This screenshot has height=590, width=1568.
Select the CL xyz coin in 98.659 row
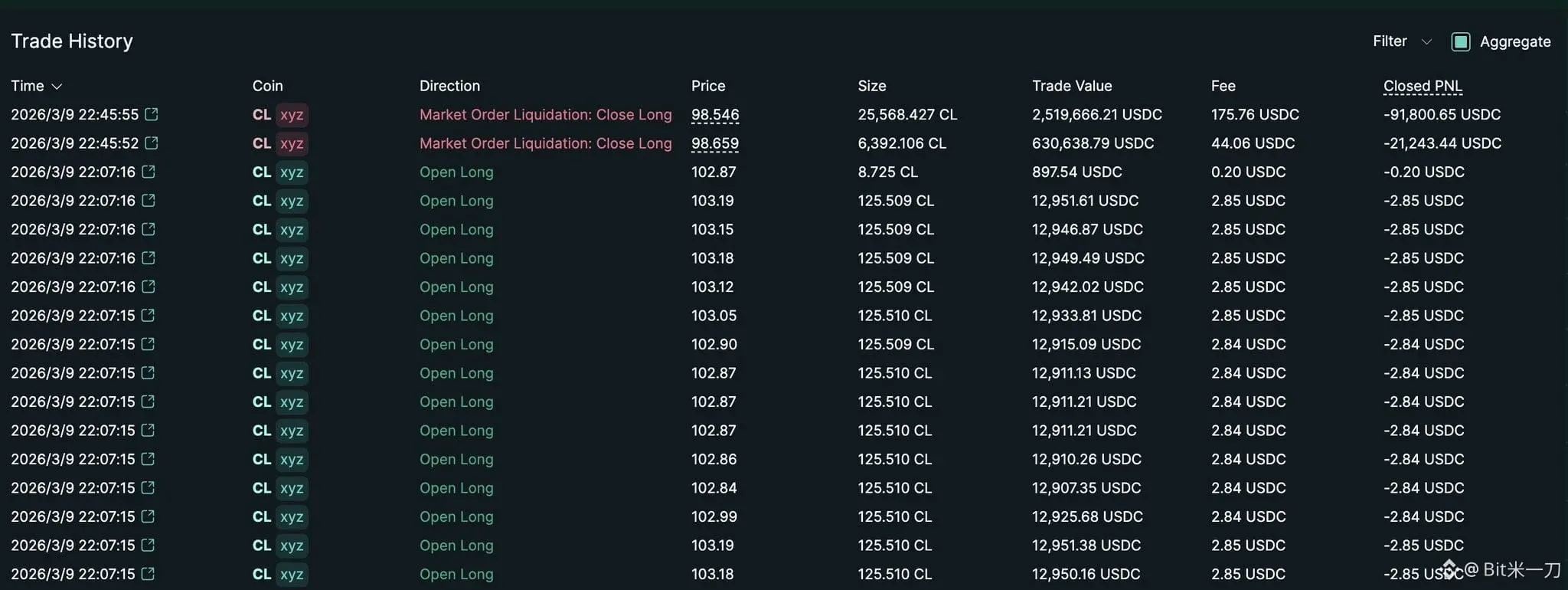280,143
